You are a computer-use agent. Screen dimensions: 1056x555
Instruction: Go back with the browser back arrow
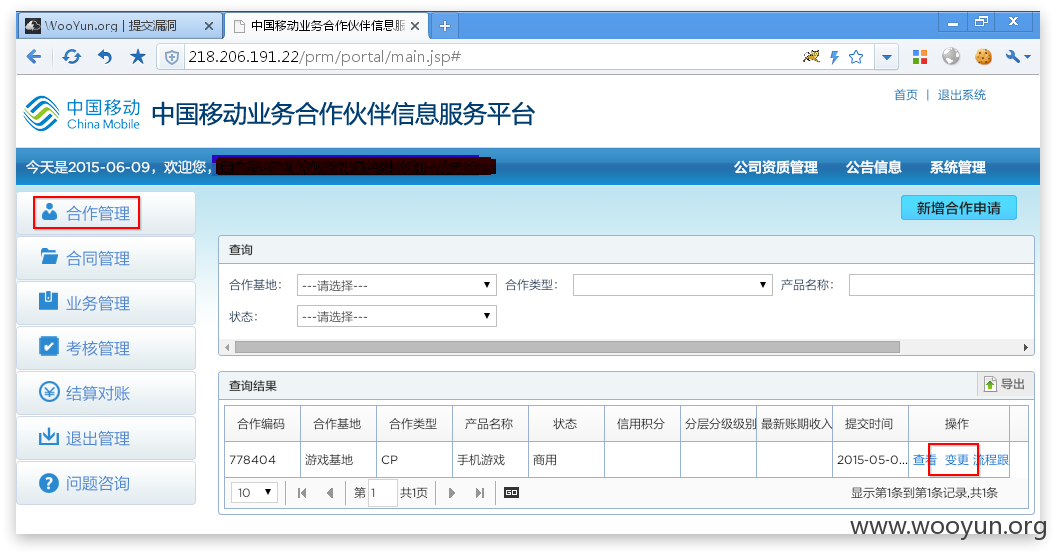click(x=34, y=57)
